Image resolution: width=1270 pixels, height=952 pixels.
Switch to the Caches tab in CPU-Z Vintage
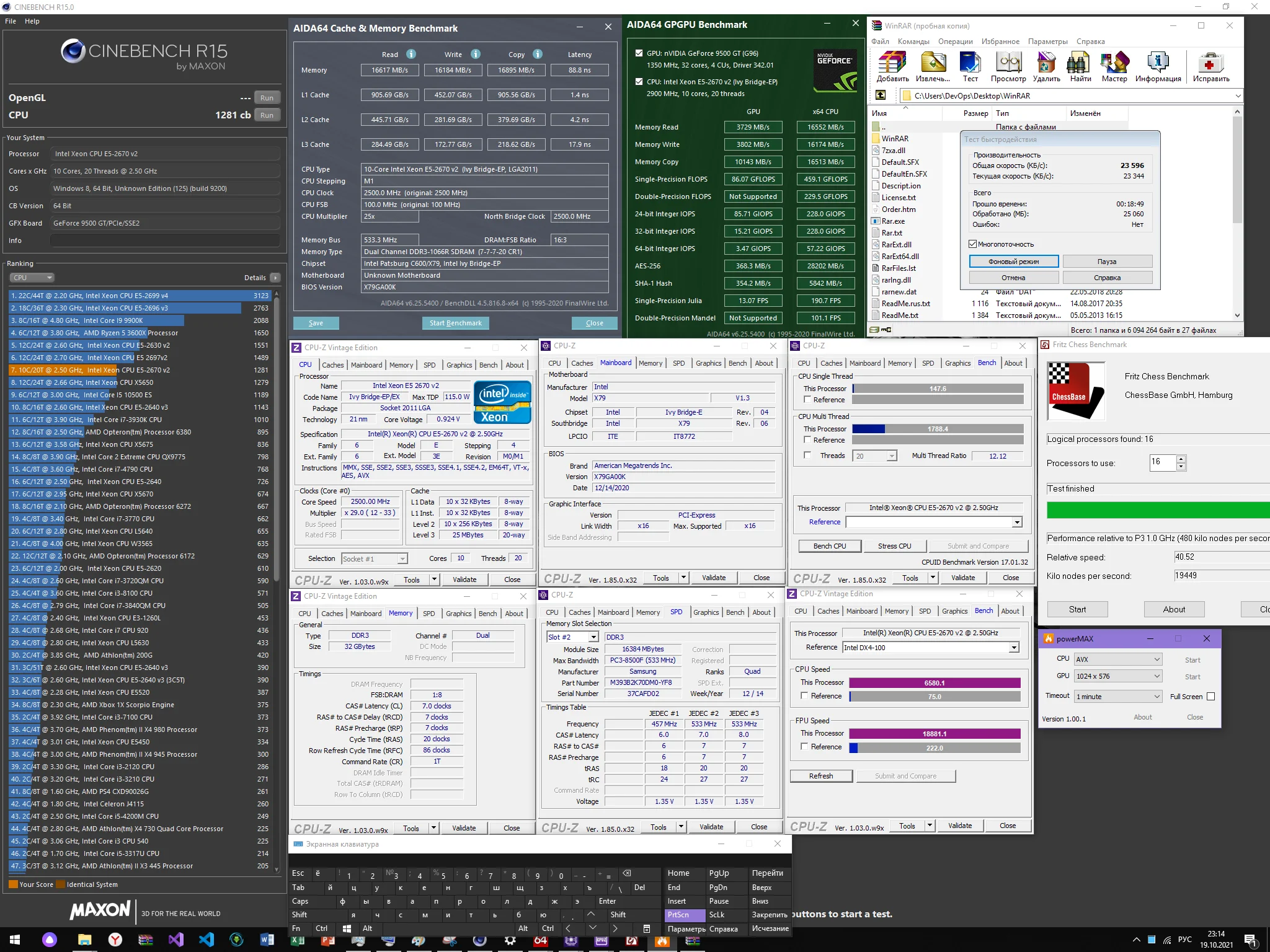pyautogui.click(x=332, y=365)
